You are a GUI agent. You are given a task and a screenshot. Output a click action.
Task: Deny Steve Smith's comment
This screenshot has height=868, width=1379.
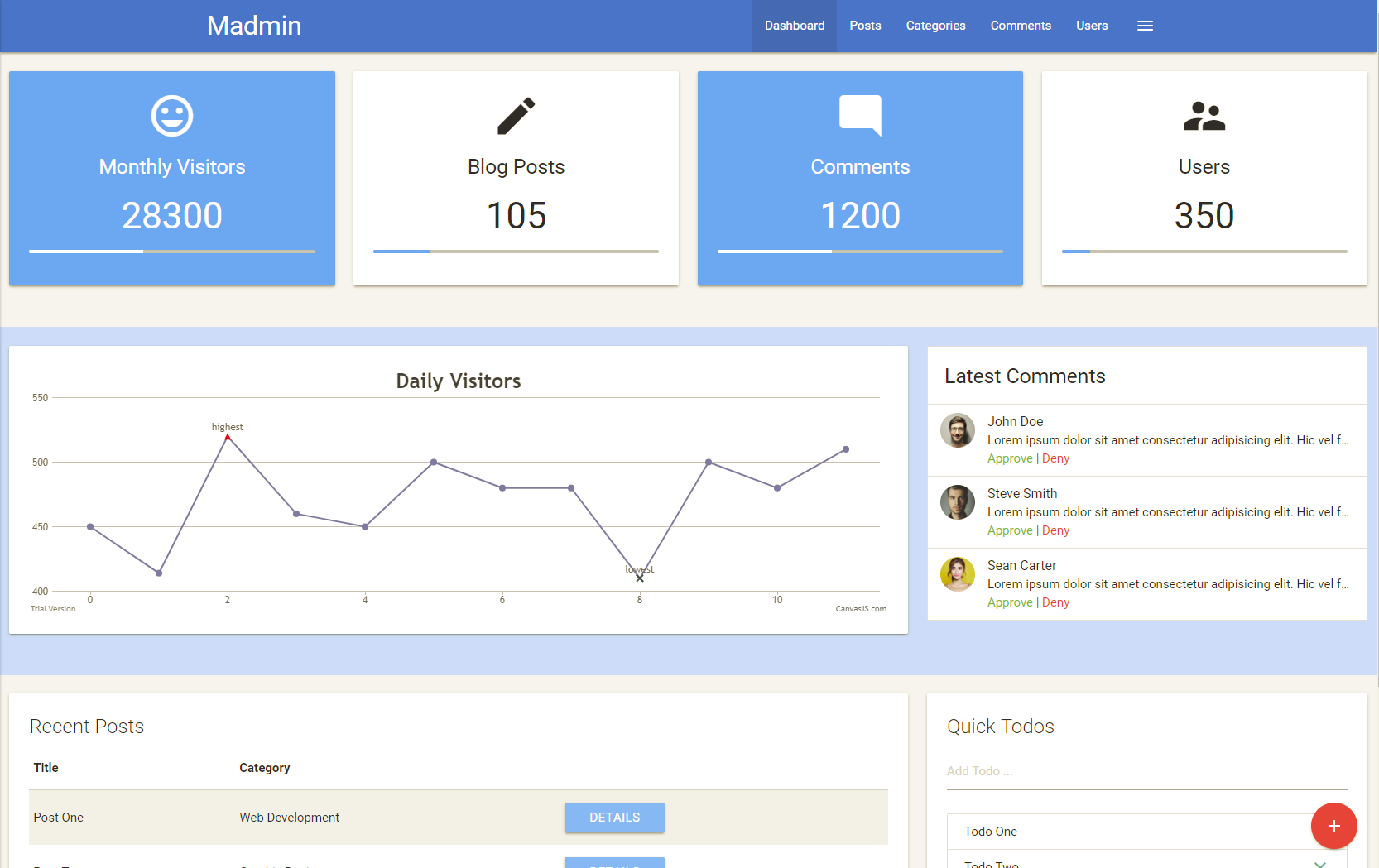click(1055, 530)
